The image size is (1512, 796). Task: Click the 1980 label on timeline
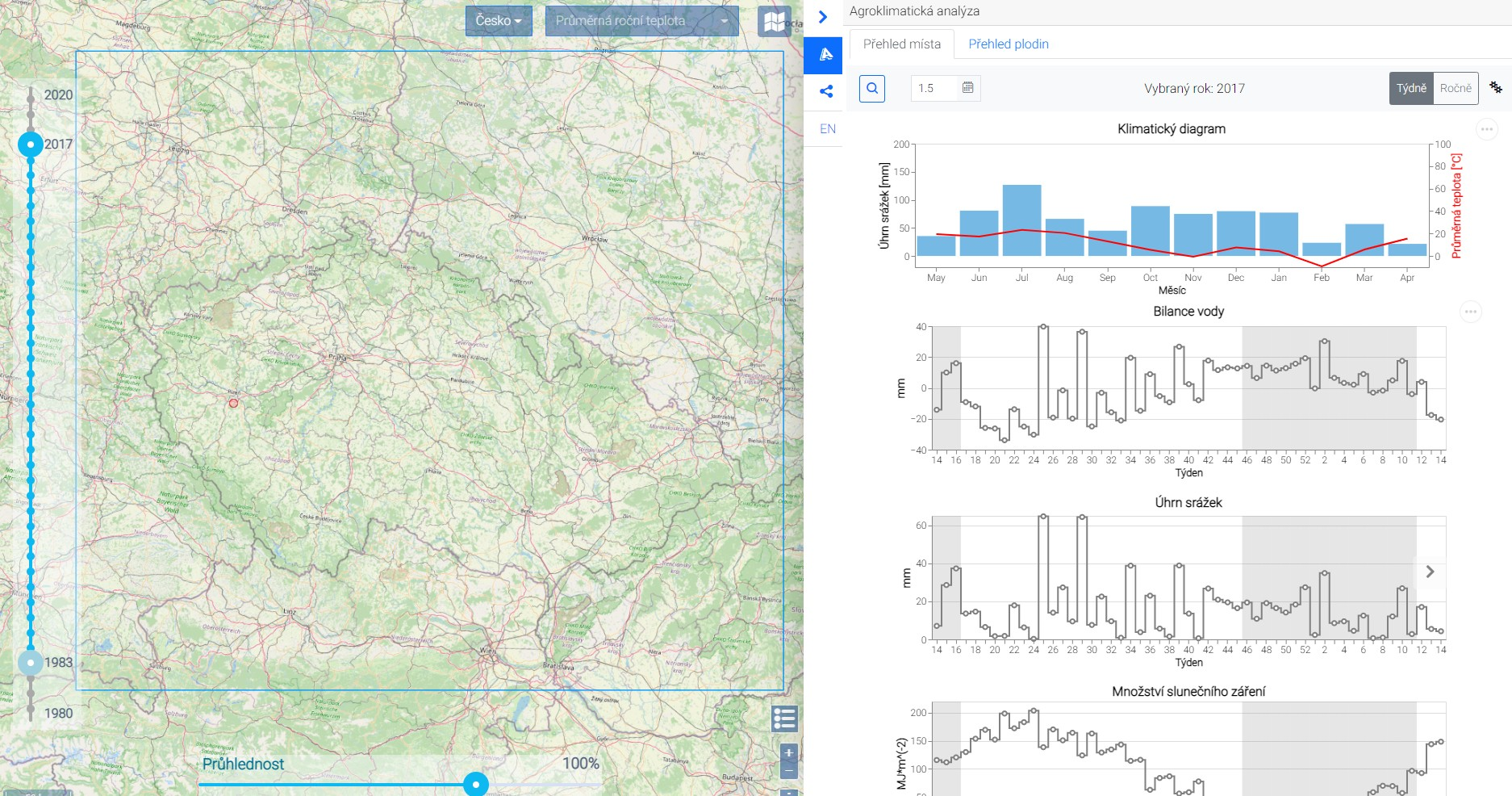[x=58, y=713]
